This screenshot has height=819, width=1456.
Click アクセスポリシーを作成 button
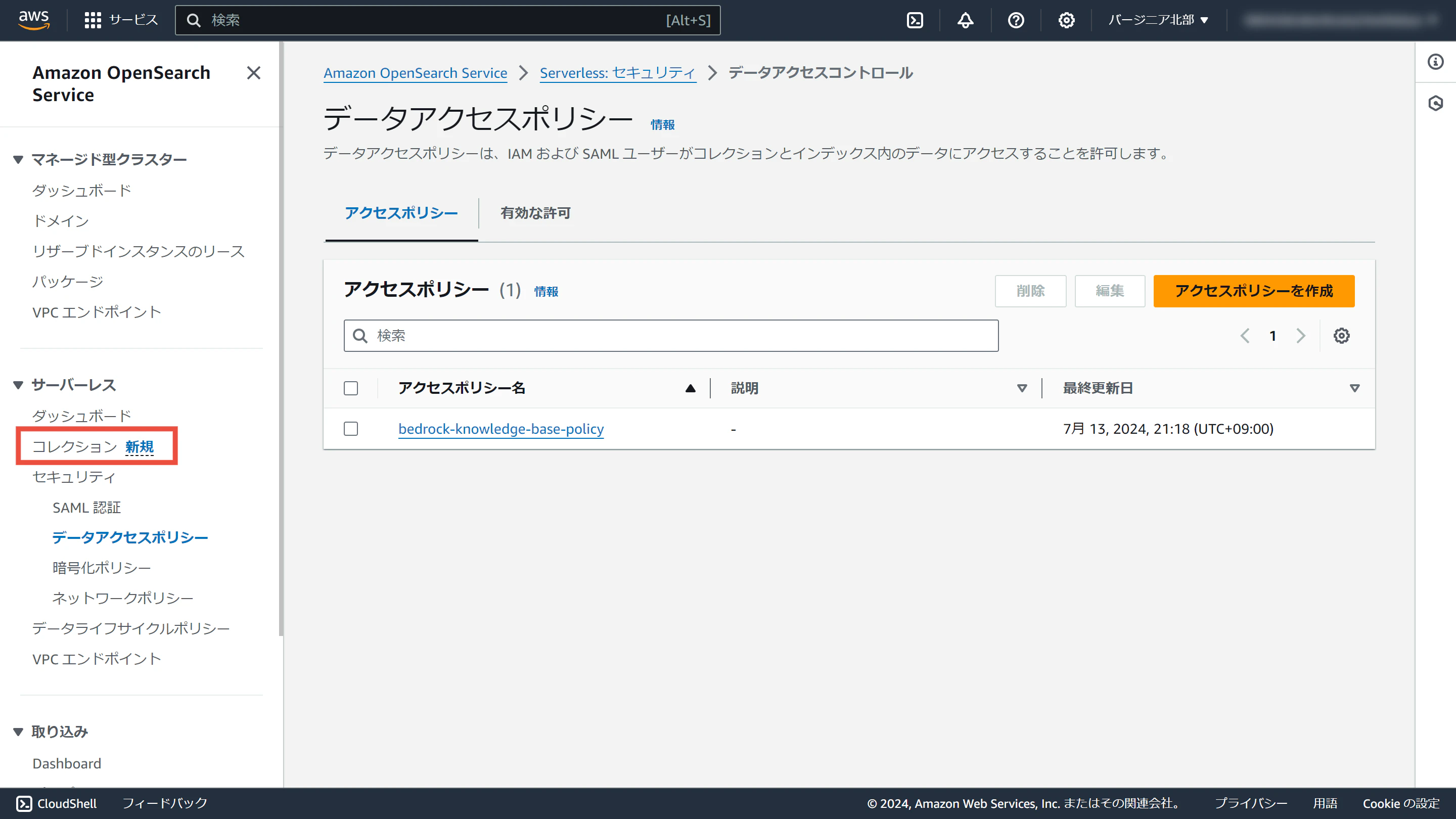click(1254, 291)
